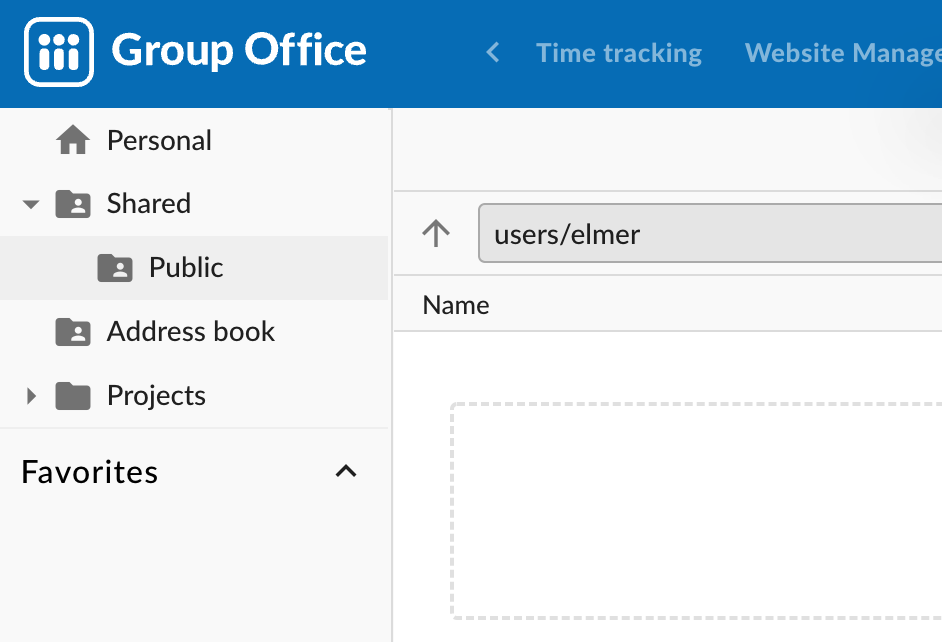Viewport: 942px width, 642px height.
Task: Go up one folder level arrow
Action: pos(436,234)
